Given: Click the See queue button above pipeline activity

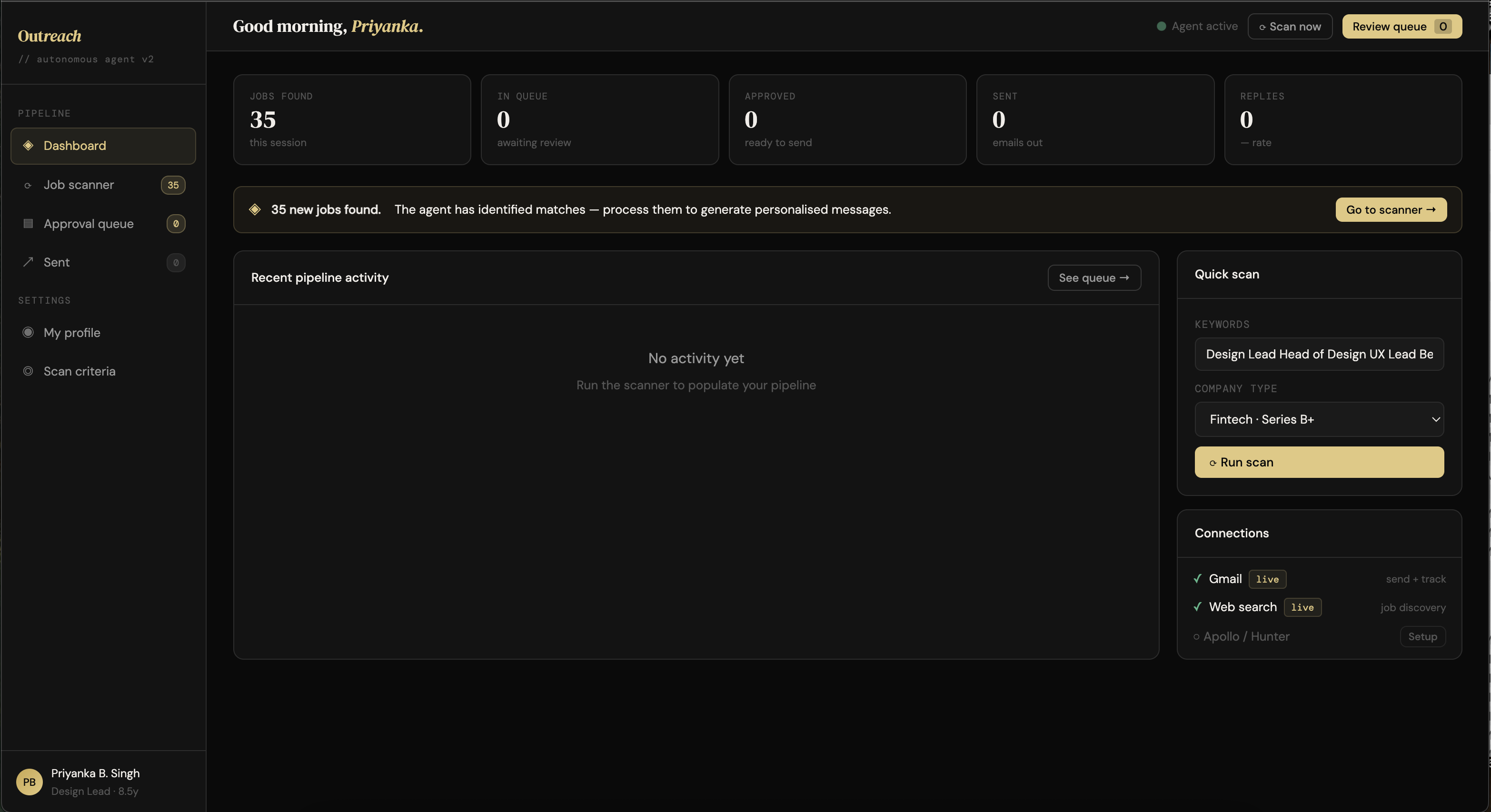Looking at the screenshot, I should tap(1093, 278).
